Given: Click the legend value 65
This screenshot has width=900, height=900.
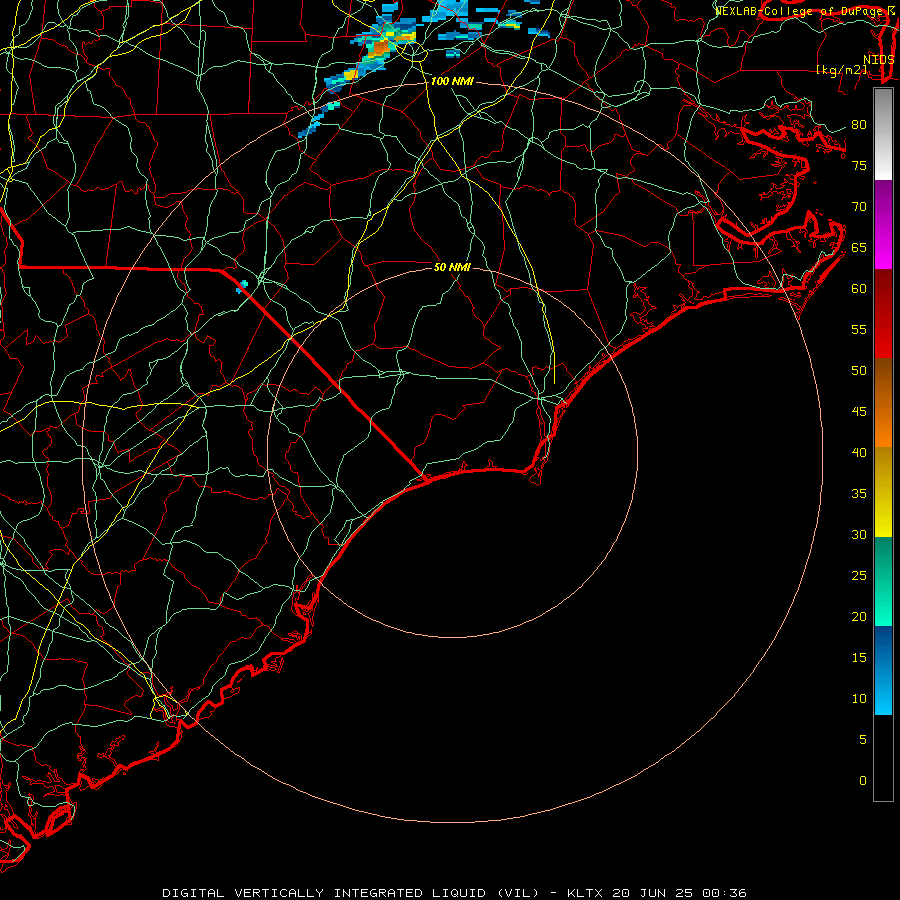Looking at the screenshot, I should pos(859,247).
